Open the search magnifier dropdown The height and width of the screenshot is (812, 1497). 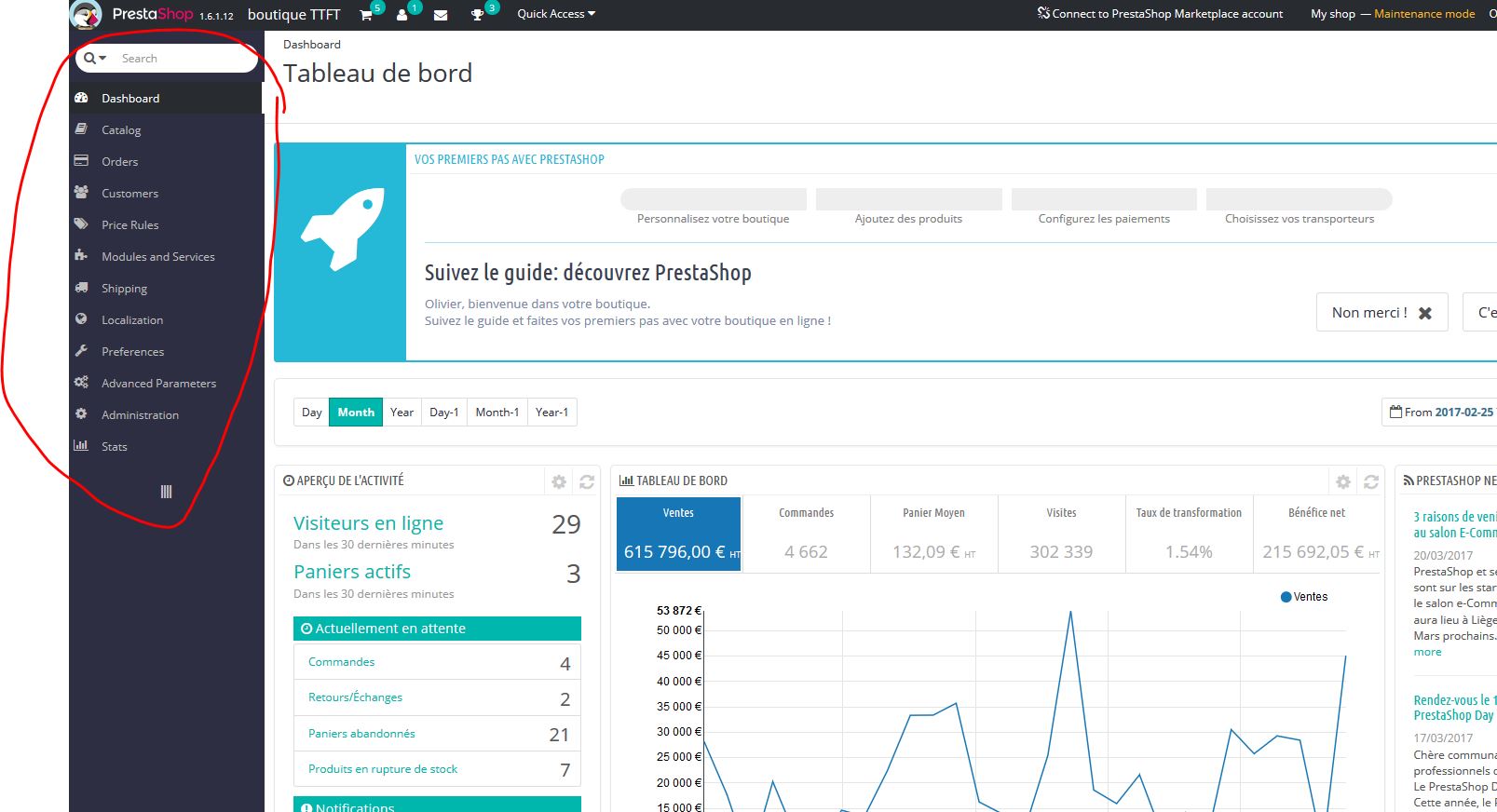(95, 58)
